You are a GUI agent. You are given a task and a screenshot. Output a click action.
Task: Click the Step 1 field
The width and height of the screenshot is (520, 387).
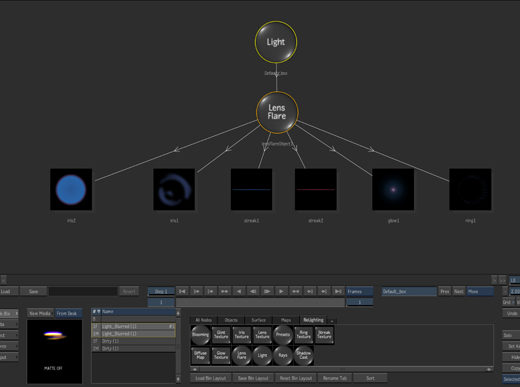click(x=161, y=292)
